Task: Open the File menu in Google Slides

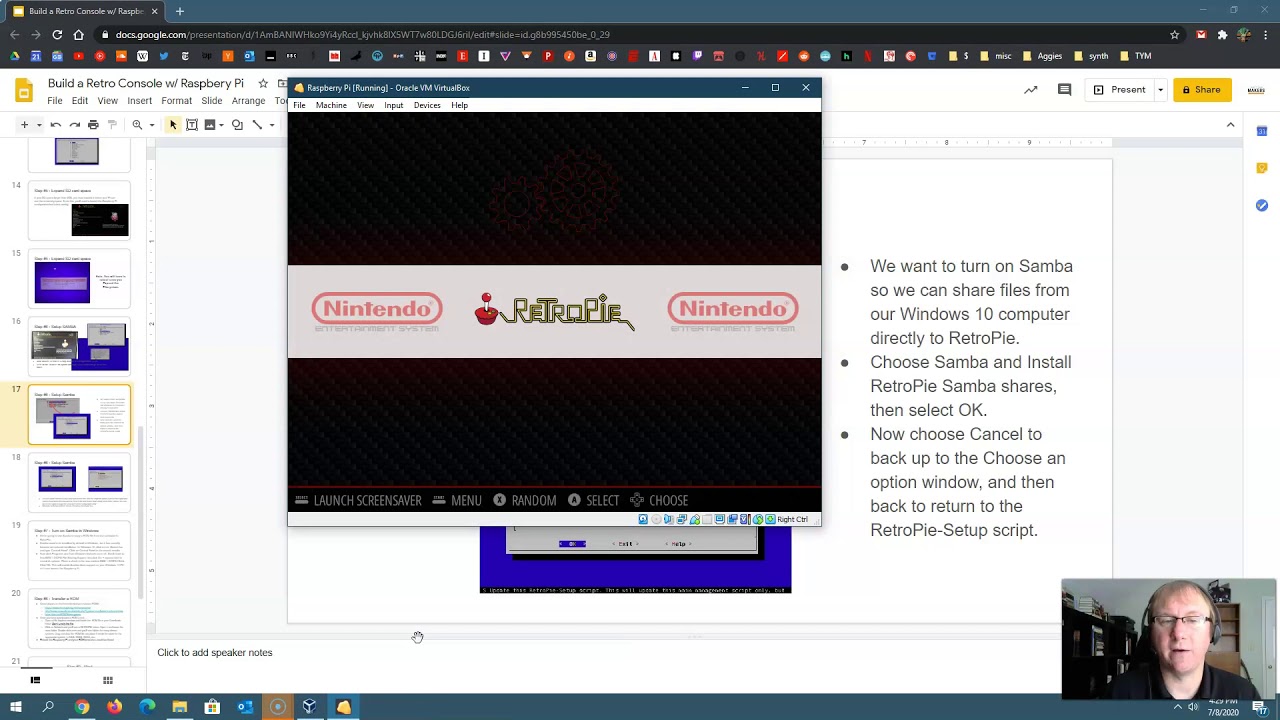Action: coord(55,101)
